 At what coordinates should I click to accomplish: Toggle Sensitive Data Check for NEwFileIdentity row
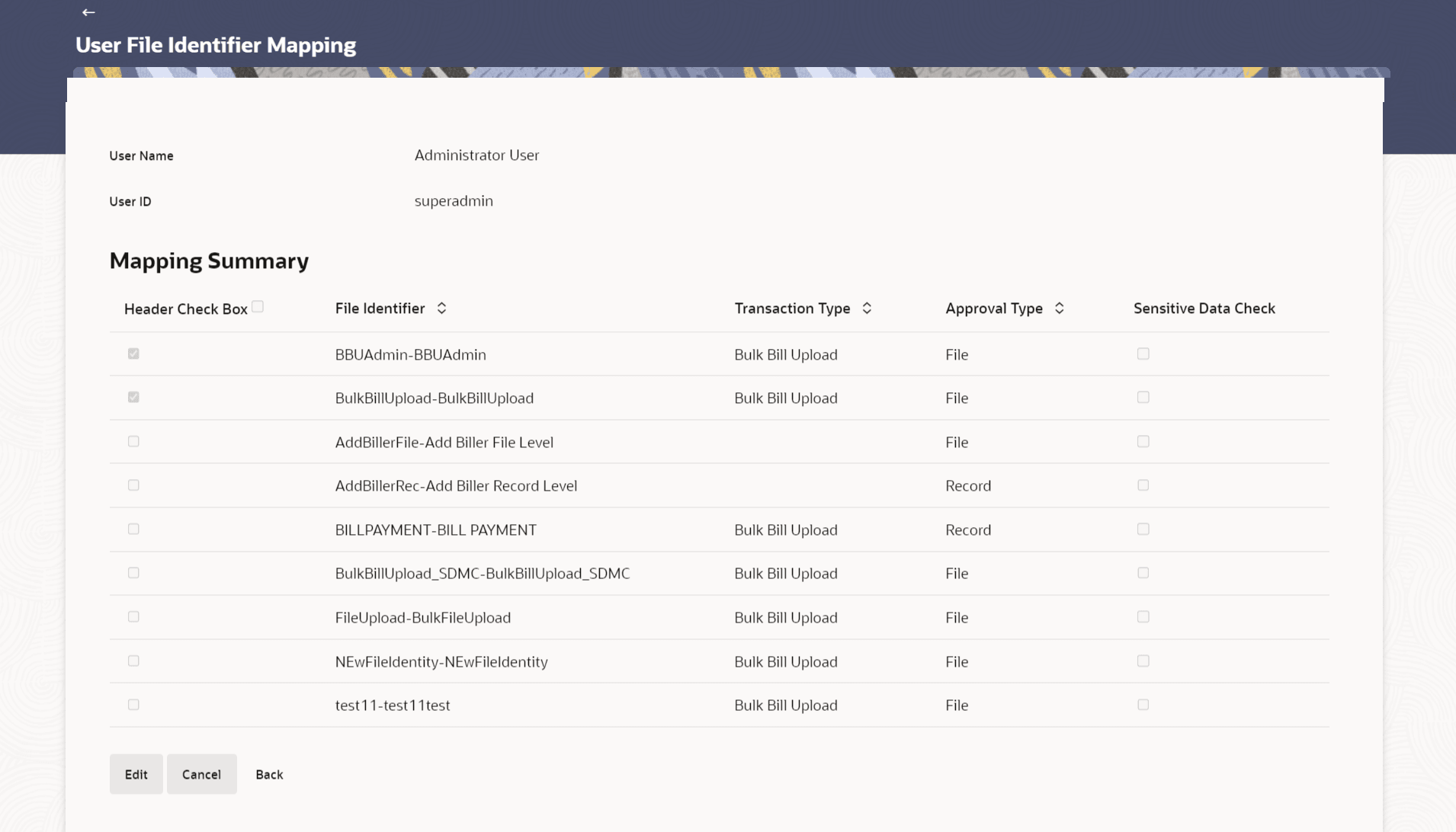[1143, 661]
